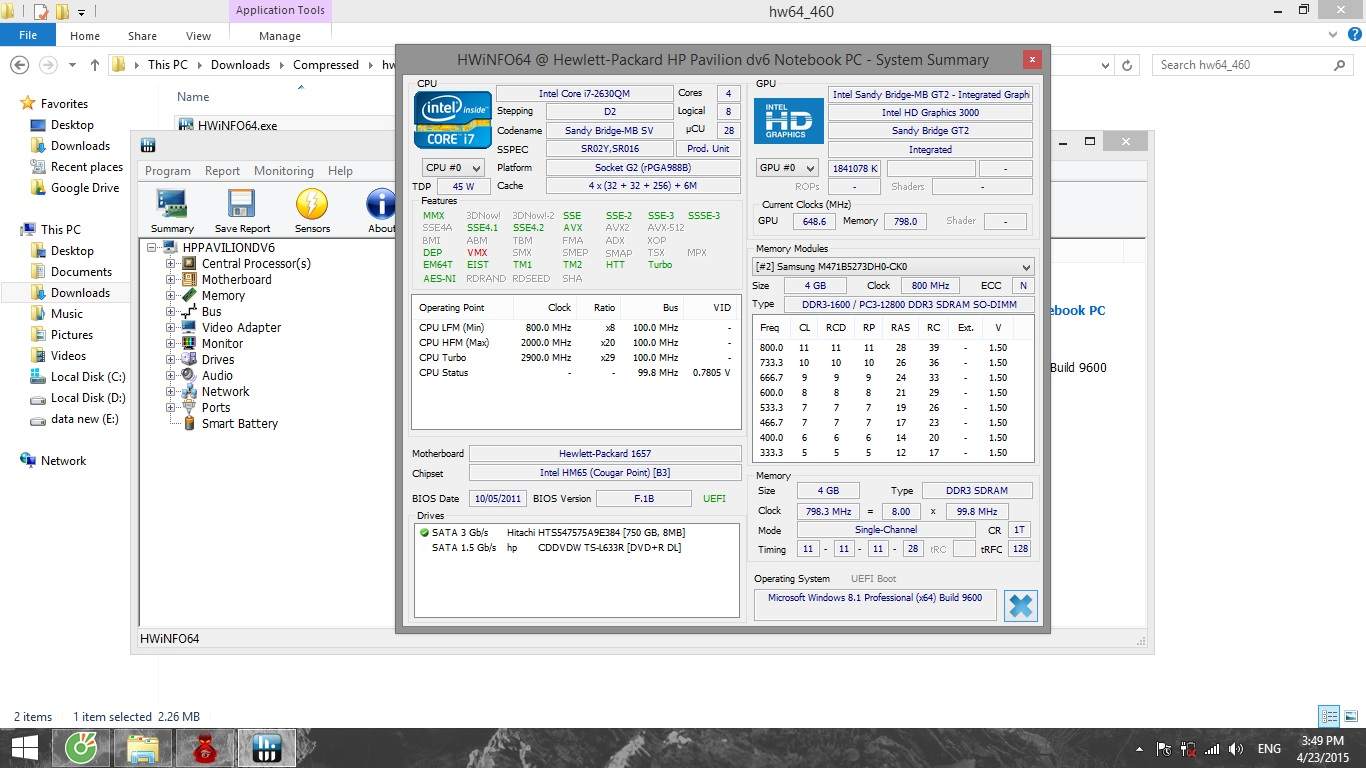Refresh the Explorer address bar

coord(1127,65)
